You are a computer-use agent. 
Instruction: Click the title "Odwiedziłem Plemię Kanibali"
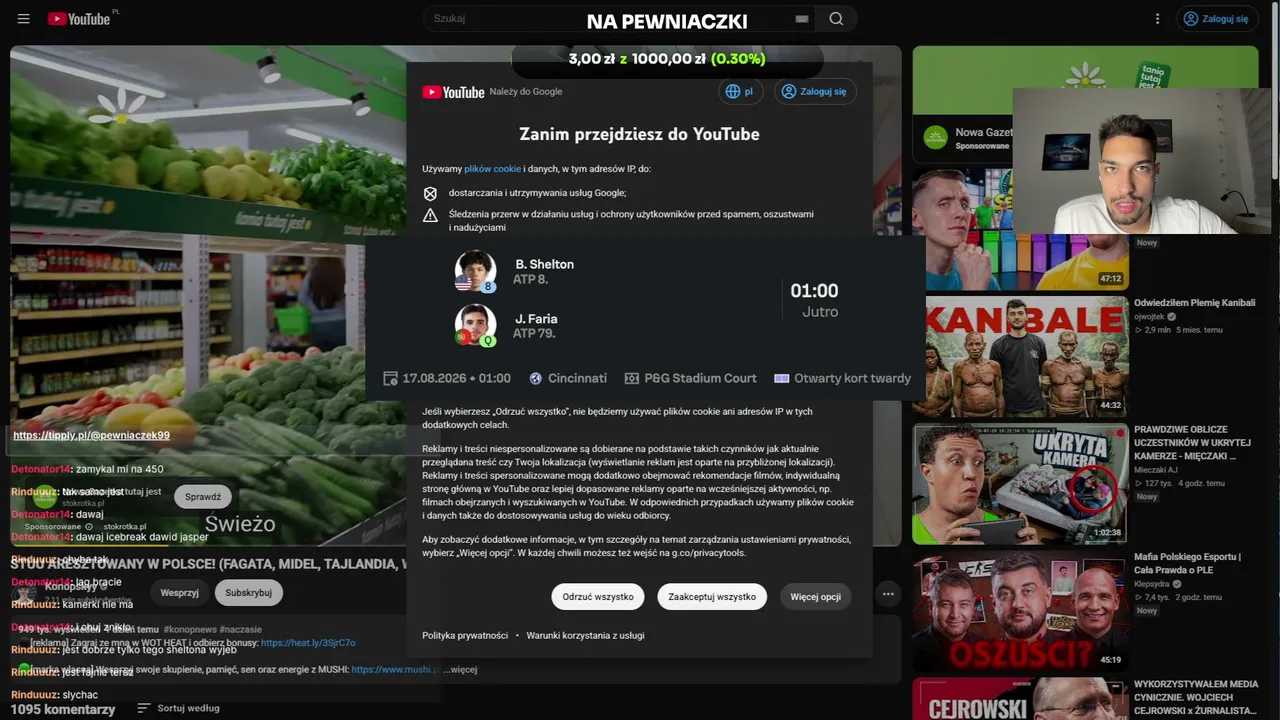1194,303
